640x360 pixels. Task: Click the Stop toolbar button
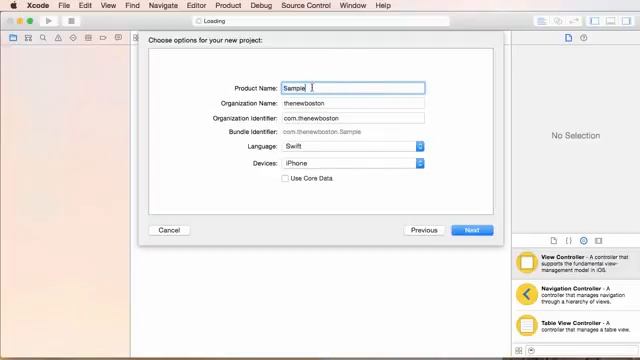tap(71, 21)
